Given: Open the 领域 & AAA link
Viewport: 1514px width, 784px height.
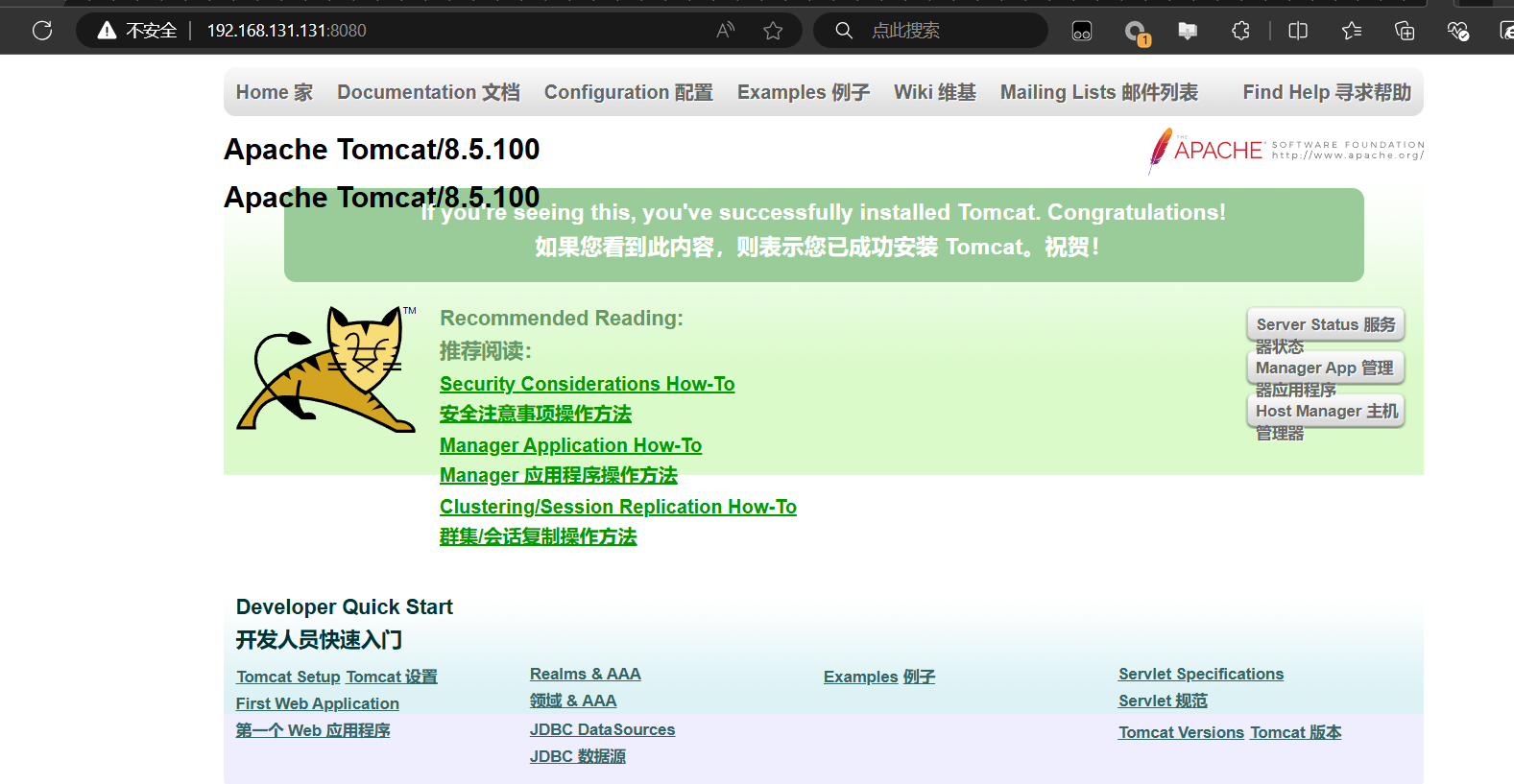Looking at the screenshot, I should [573, 701].
